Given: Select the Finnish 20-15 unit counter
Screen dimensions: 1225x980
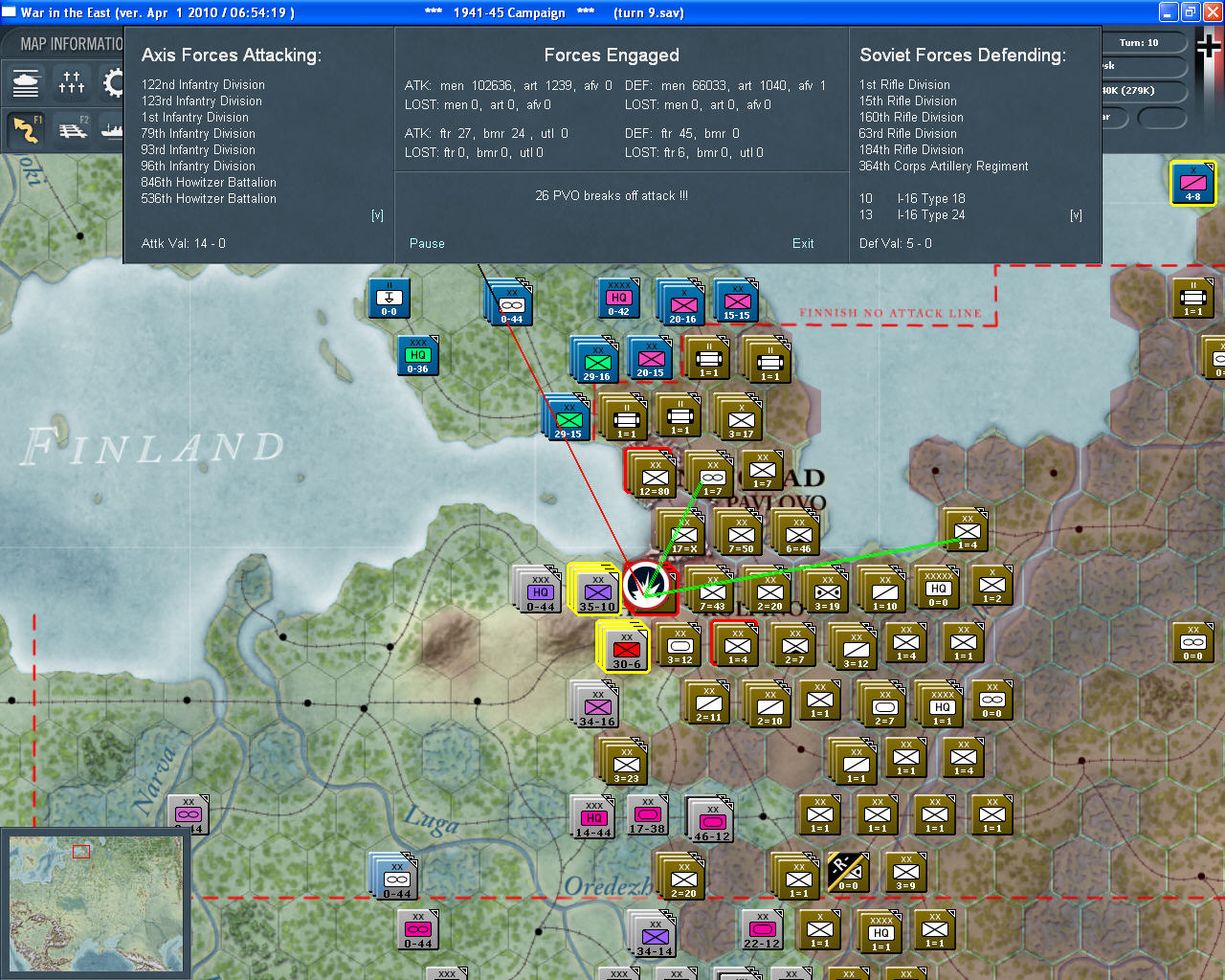Looking at the screenshot, I should pyautogui.click(x=651, y=360).
